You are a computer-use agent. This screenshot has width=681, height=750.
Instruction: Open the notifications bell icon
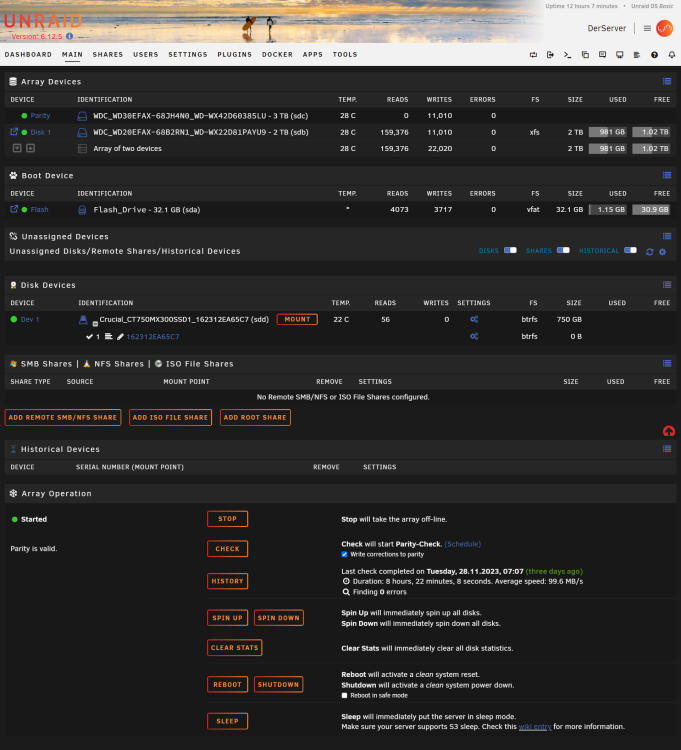coord(671,55)
